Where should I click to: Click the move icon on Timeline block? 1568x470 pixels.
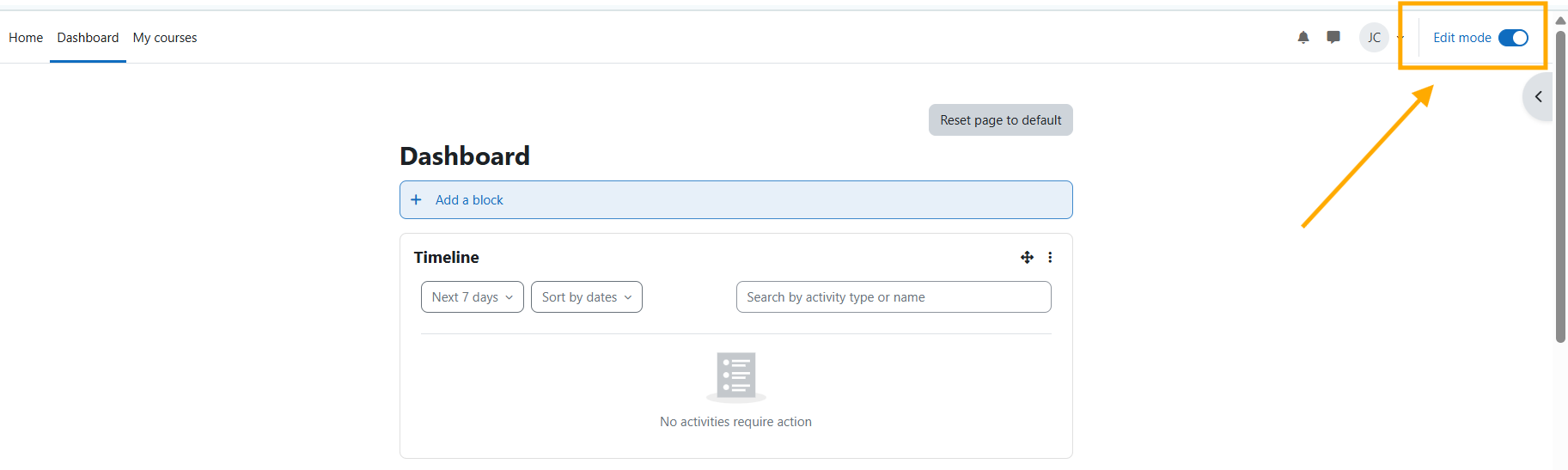coord(1027,258)
